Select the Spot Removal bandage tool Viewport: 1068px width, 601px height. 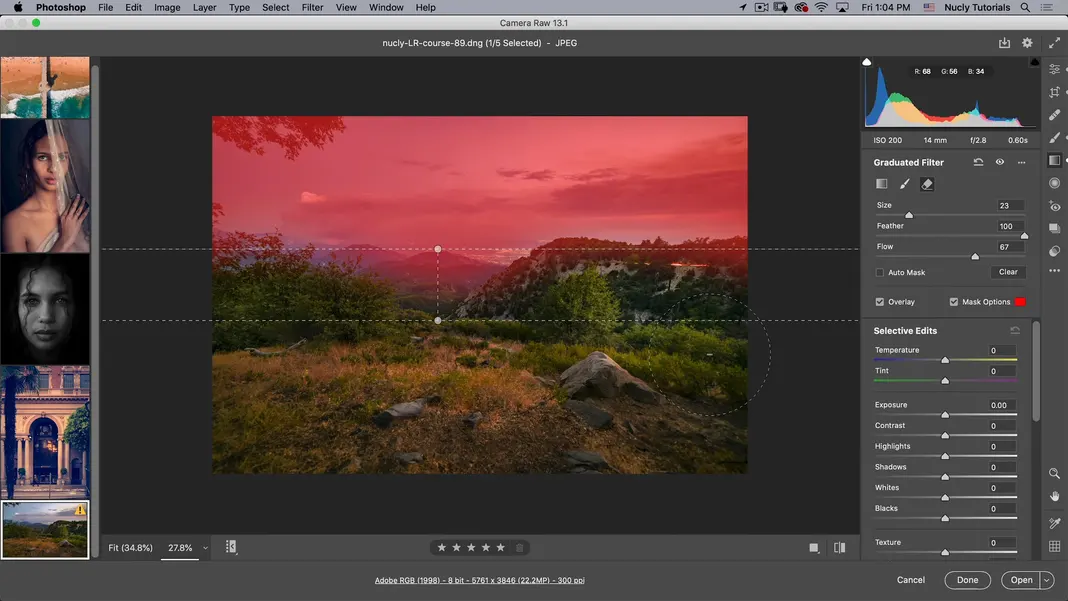pos(1054,115)
